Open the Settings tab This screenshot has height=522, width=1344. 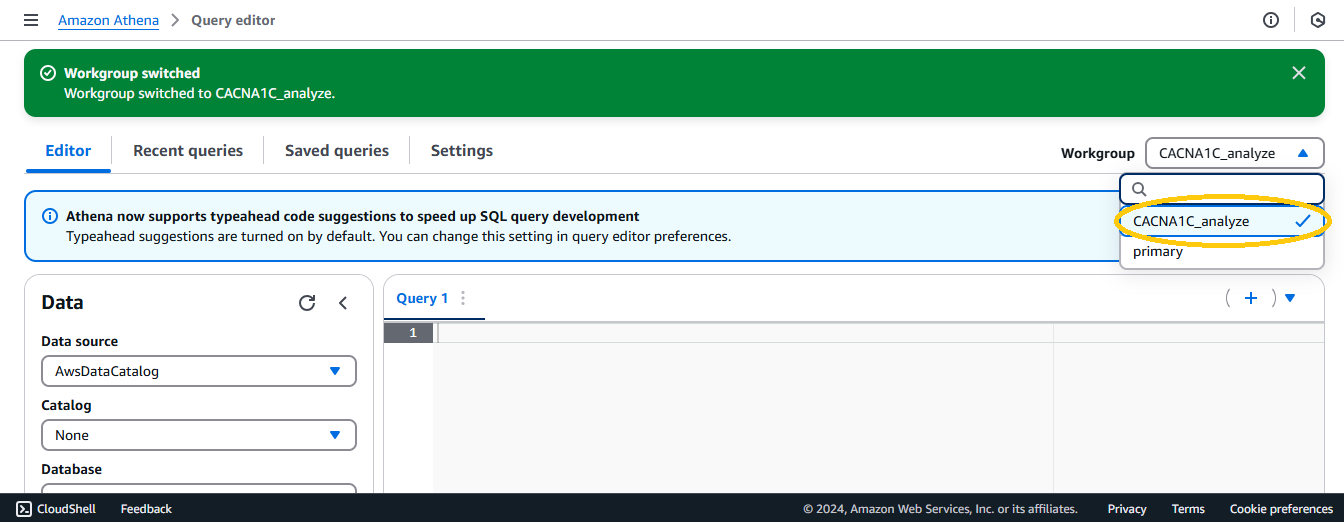coord(462,150)
